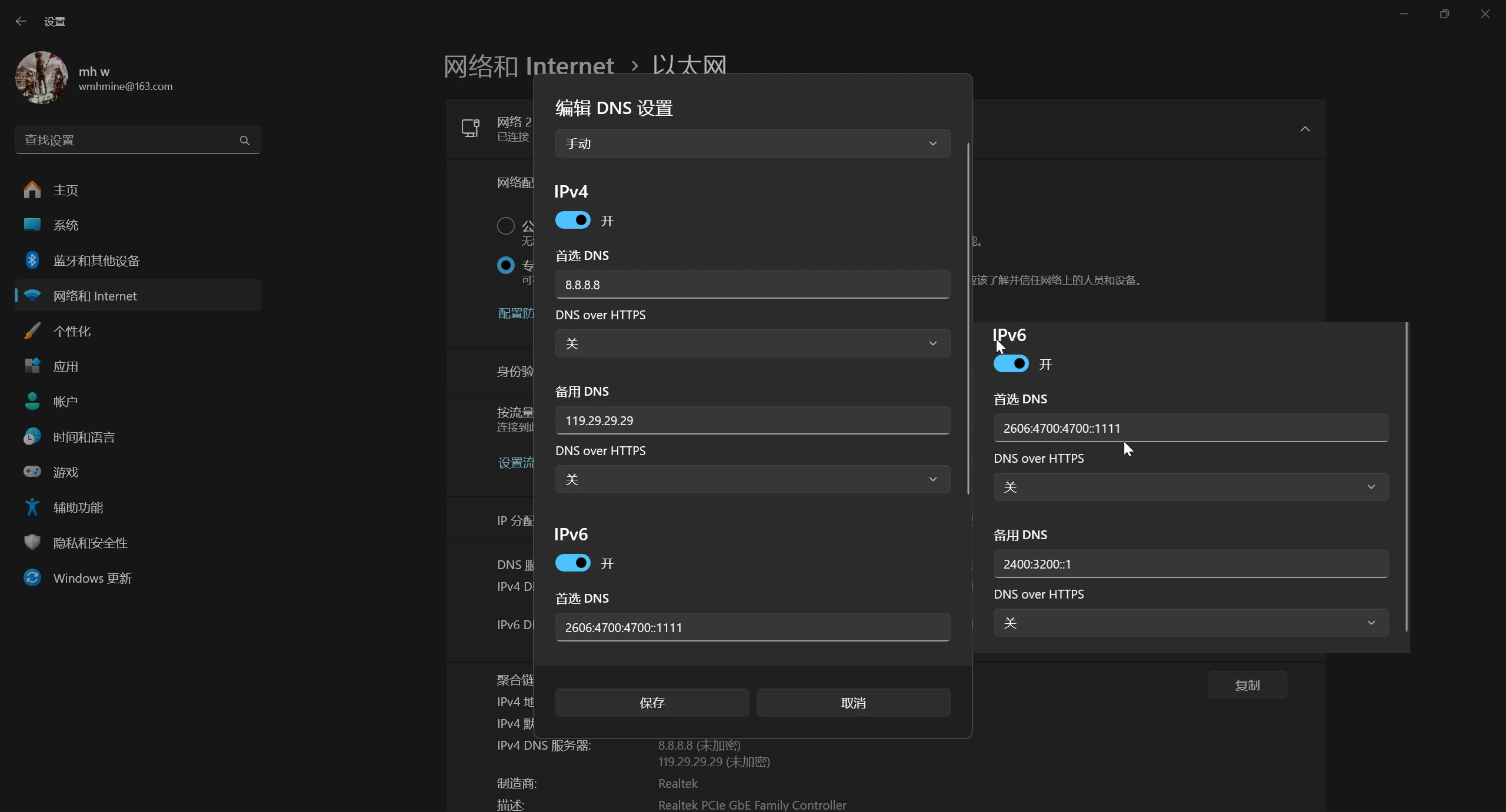The height and width of the screenshot is (812, 1506).
Task: Open the 帐户 settings page
Action: [x=65, y=401]
